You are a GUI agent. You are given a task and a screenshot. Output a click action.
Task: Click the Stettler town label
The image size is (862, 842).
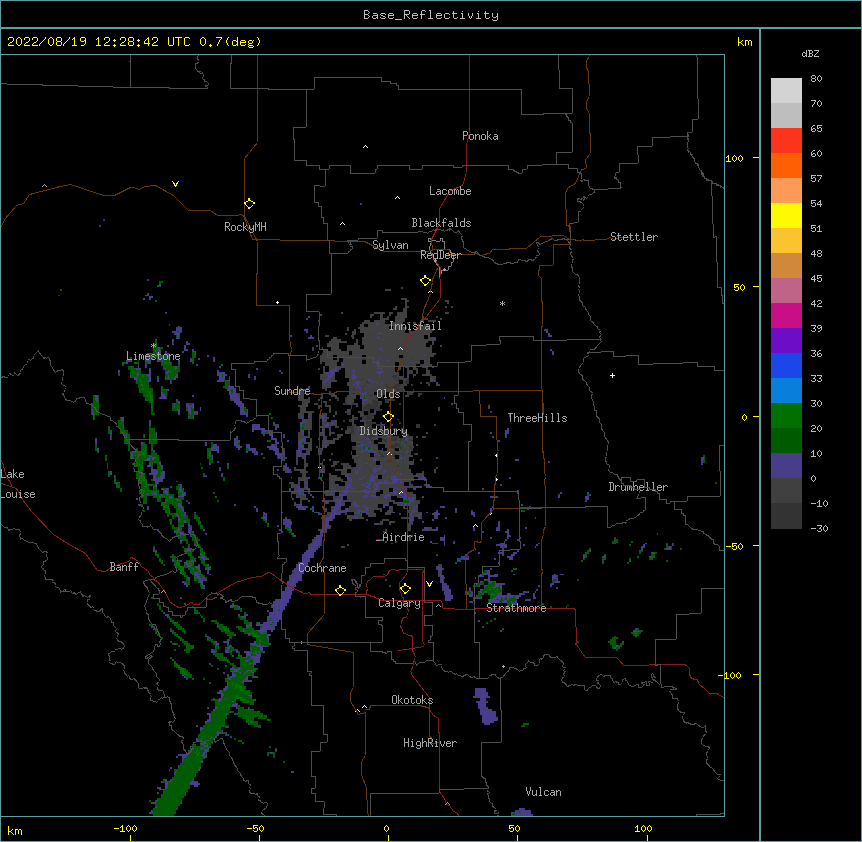(634, 237)
